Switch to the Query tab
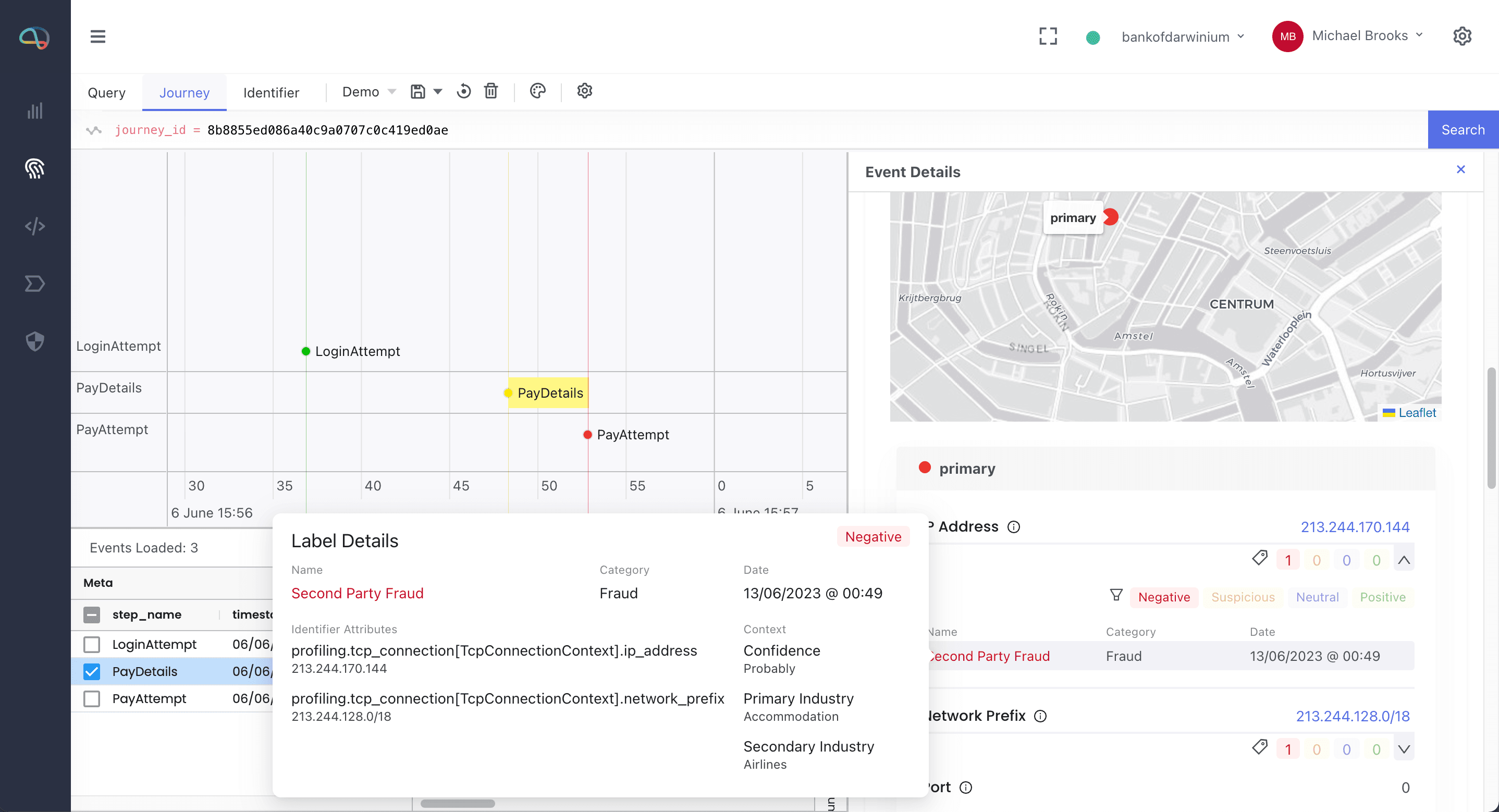The image size is (1499, 812). 106,93
